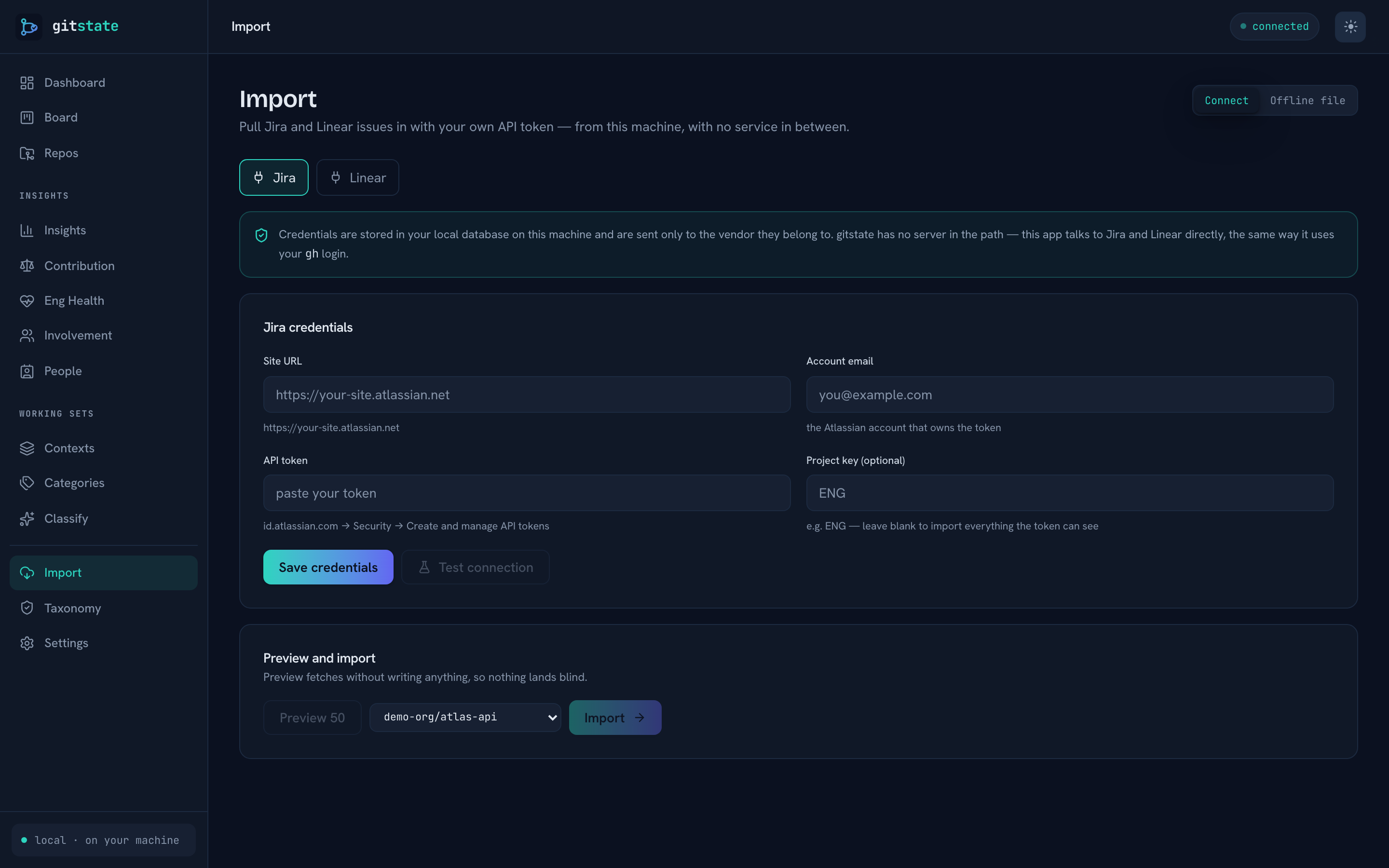Open Contribution scales icon
1389x868 pixels.
[x=27, y=266]
